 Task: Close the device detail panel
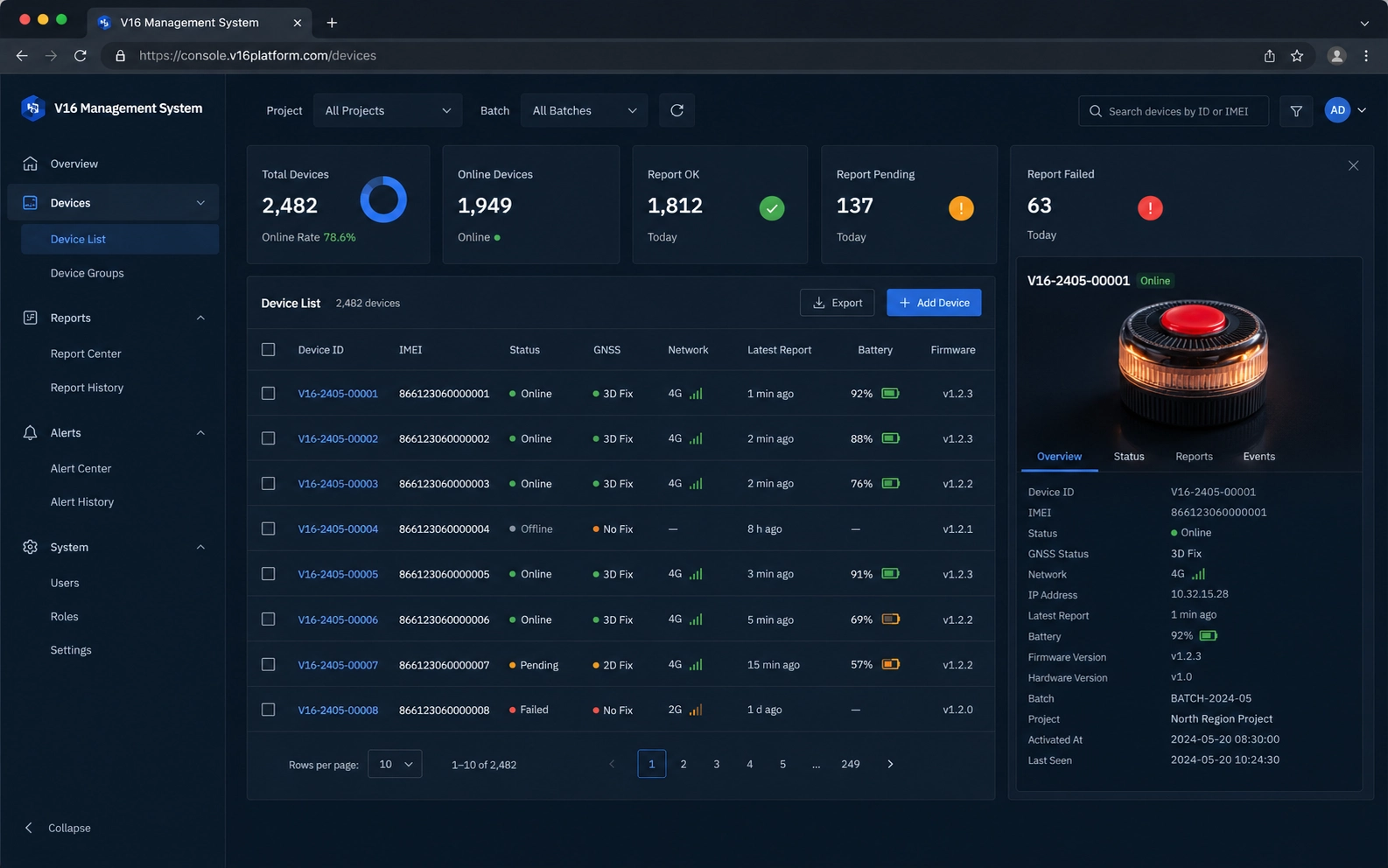tap(1353, 165)
